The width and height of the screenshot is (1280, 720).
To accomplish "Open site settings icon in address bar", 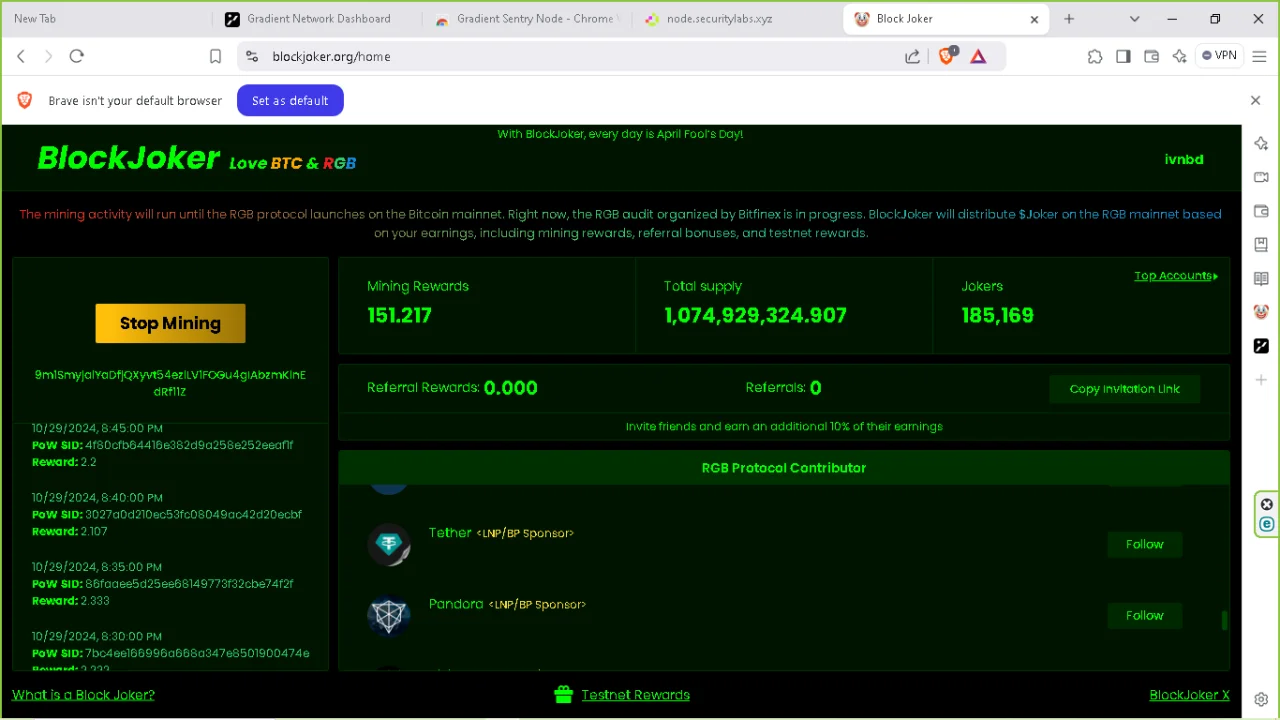I will pyautogui.click(x=252, y=57).
